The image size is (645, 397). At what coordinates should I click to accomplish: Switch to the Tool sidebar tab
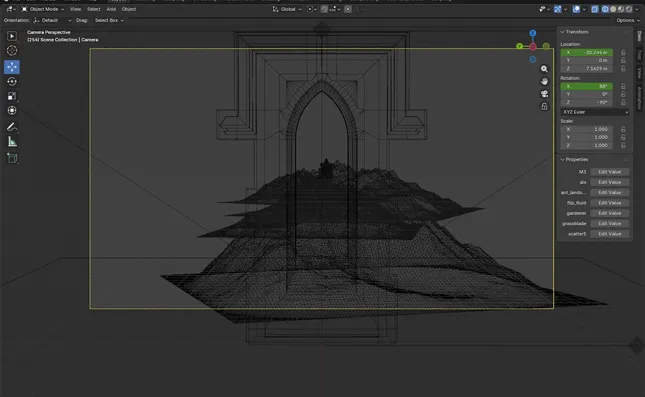[x=639, y=54]
